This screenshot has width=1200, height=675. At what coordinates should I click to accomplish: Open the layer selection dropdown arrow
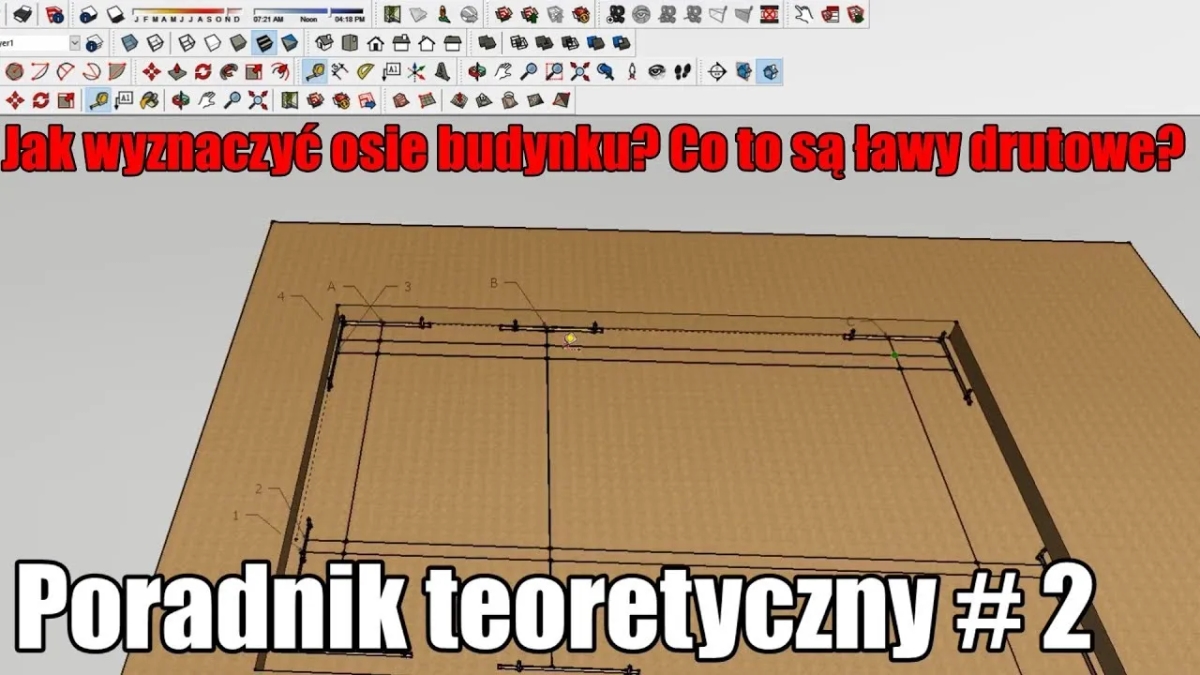coord(75,44)
